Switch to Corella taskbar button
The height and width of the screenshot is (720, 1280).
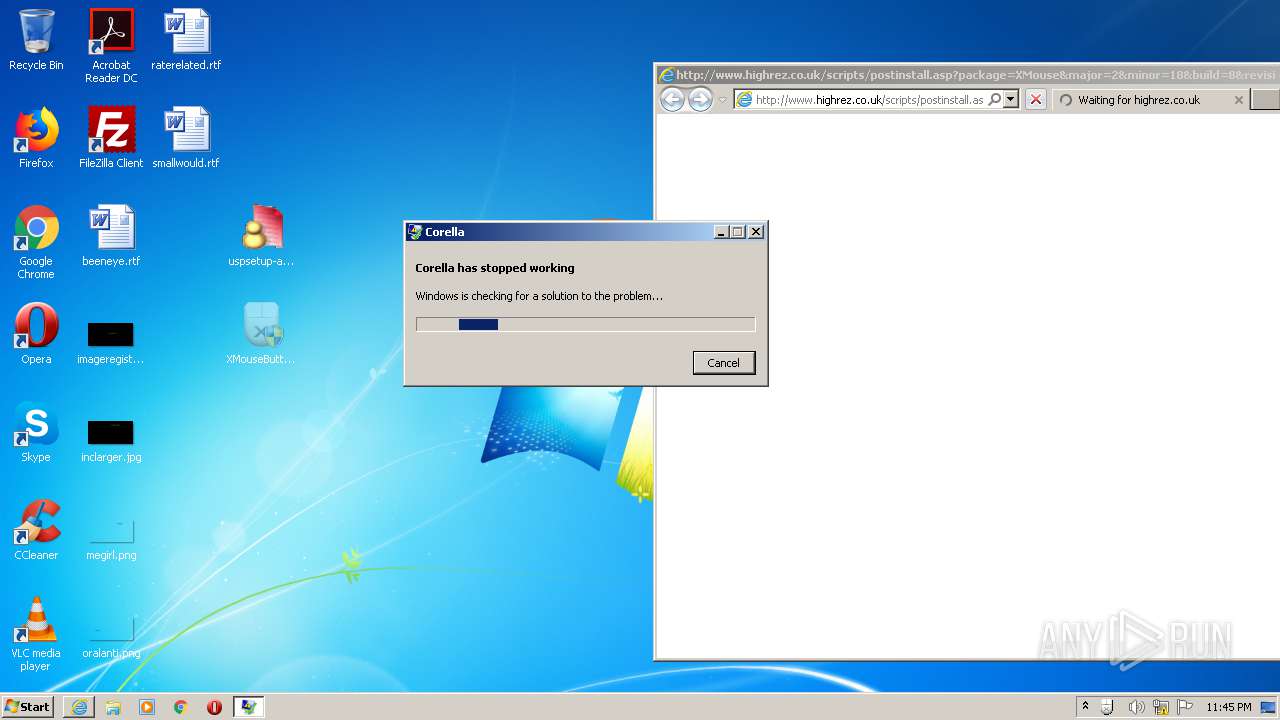tap(248, 707)
